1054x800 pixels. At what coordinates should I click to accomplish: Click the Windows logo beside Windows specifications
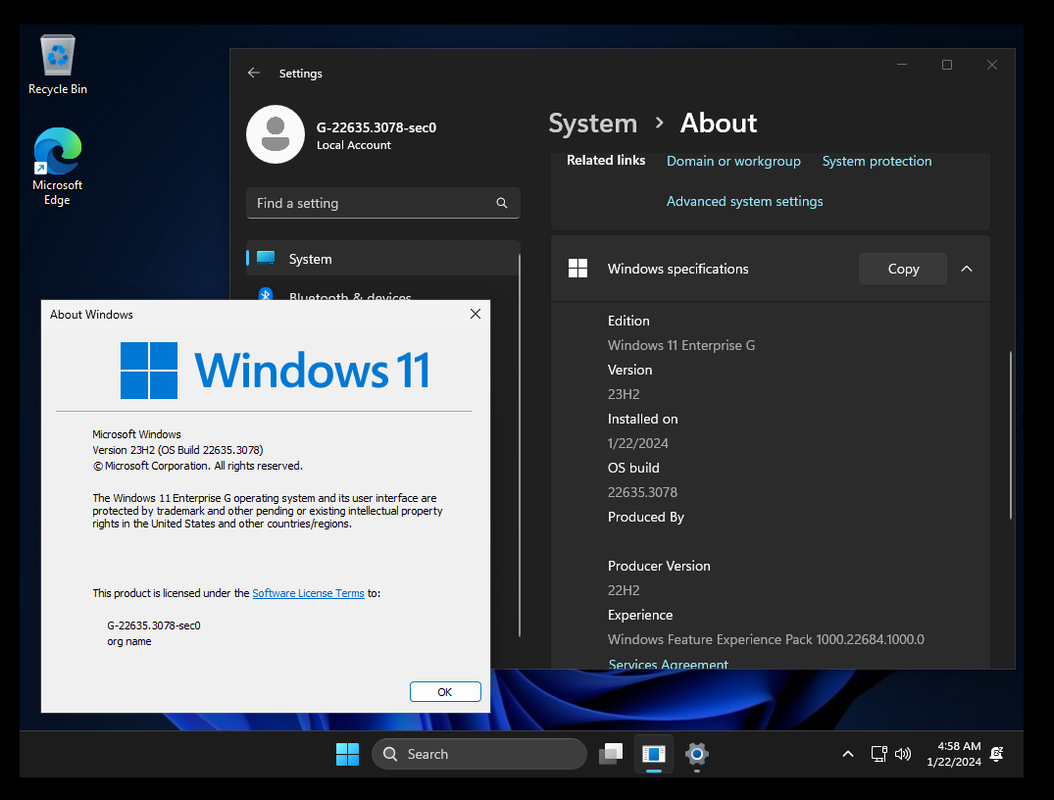coord(578,268)
